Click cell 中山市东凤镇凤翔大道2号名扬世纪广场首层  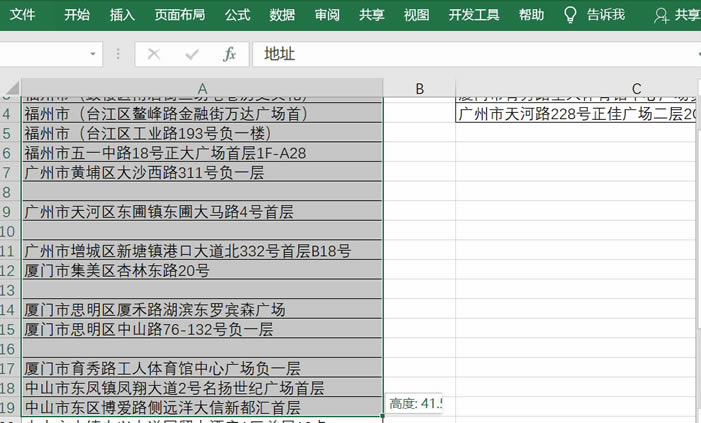202,388
